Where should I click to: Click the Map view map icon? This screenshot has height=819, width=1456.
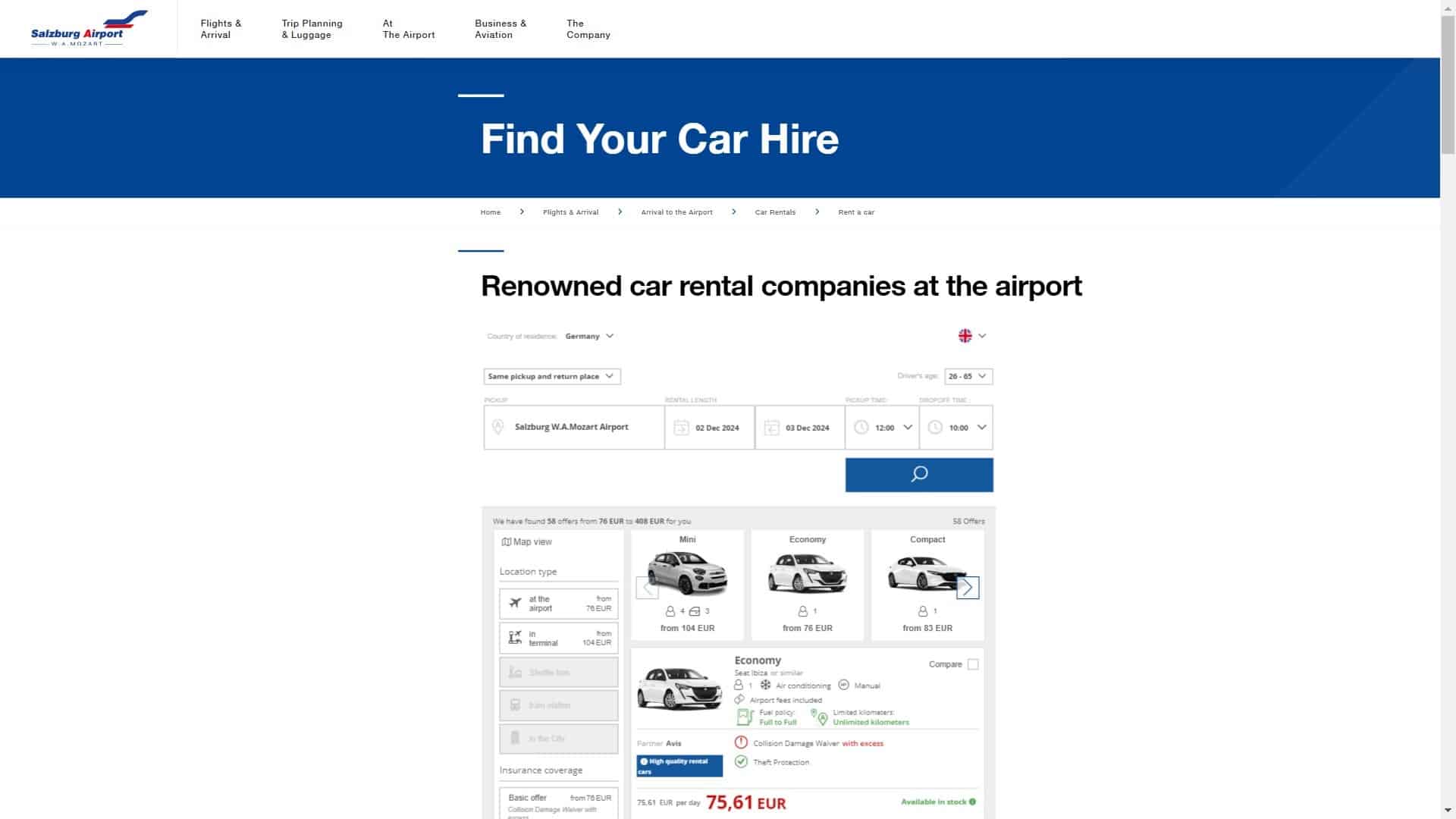tap(506, 542)
